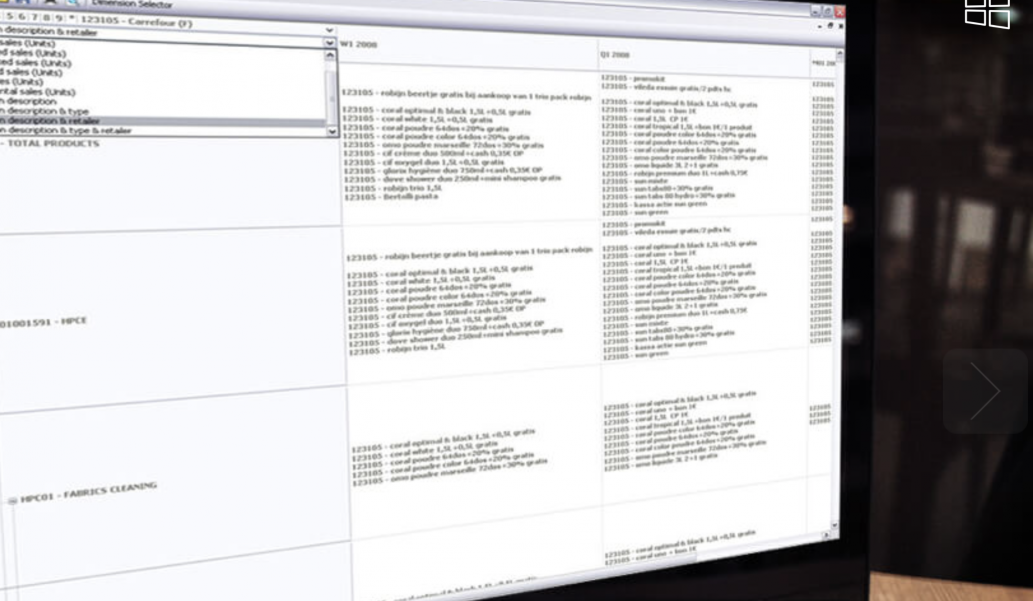Click level button 5 in the toolbar

point(9,16)
